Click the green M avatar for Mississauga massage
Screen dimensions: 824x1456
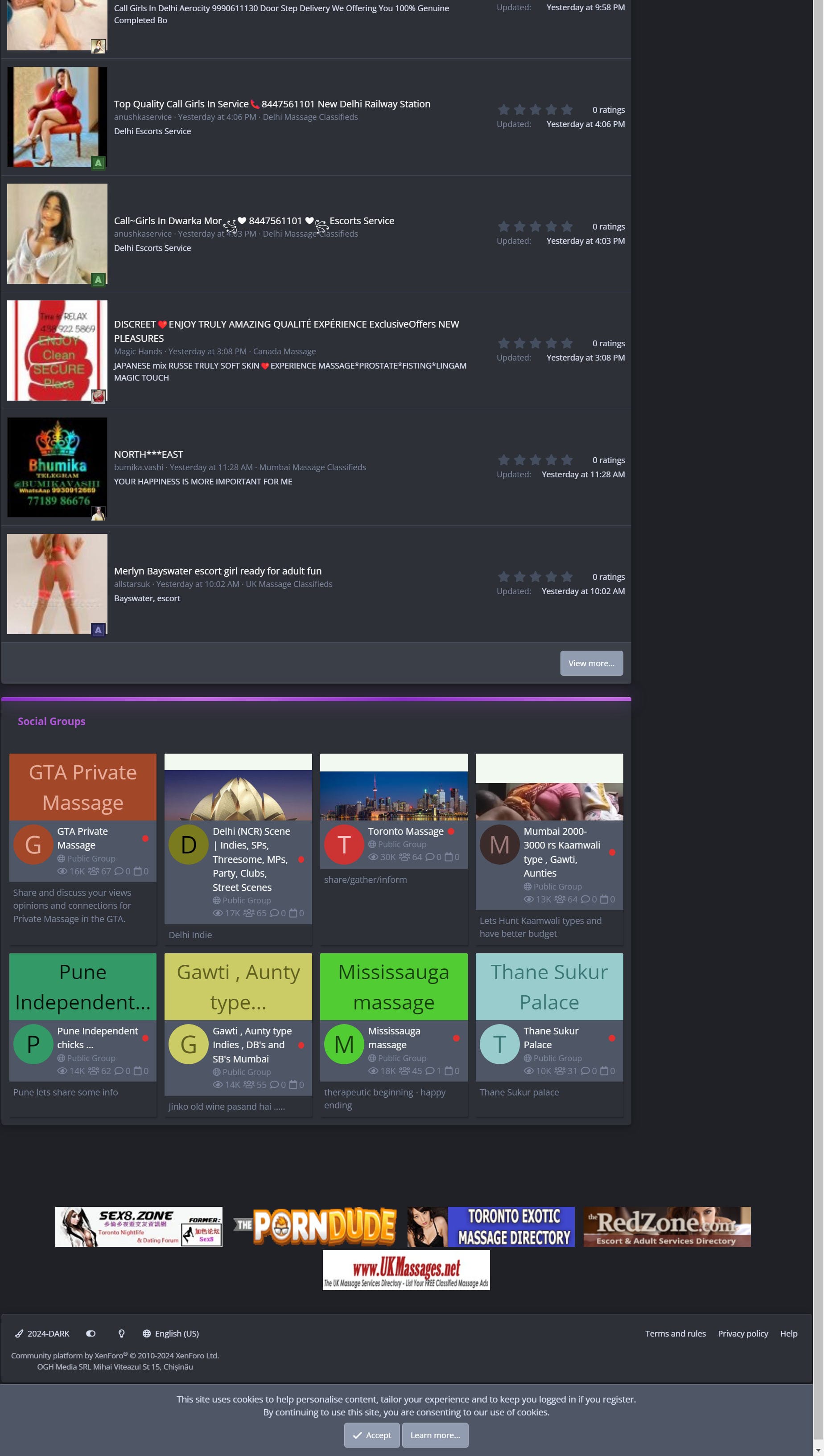343,1044
